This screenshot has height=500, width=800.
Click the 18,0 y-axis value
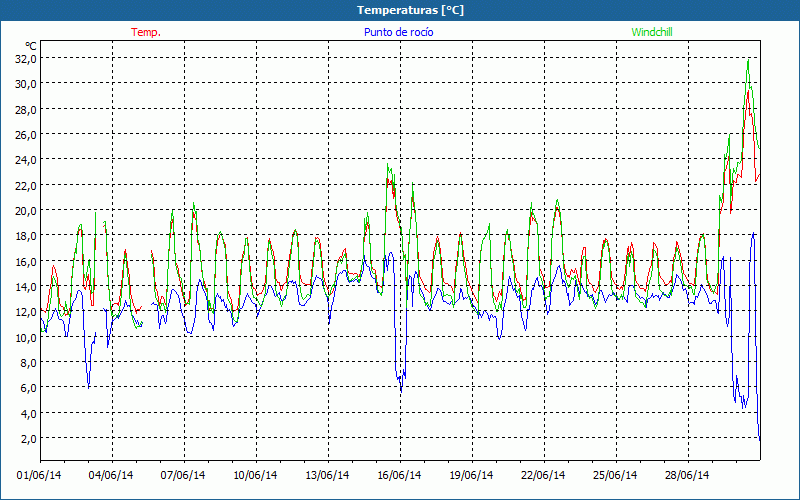click(27, 236)
